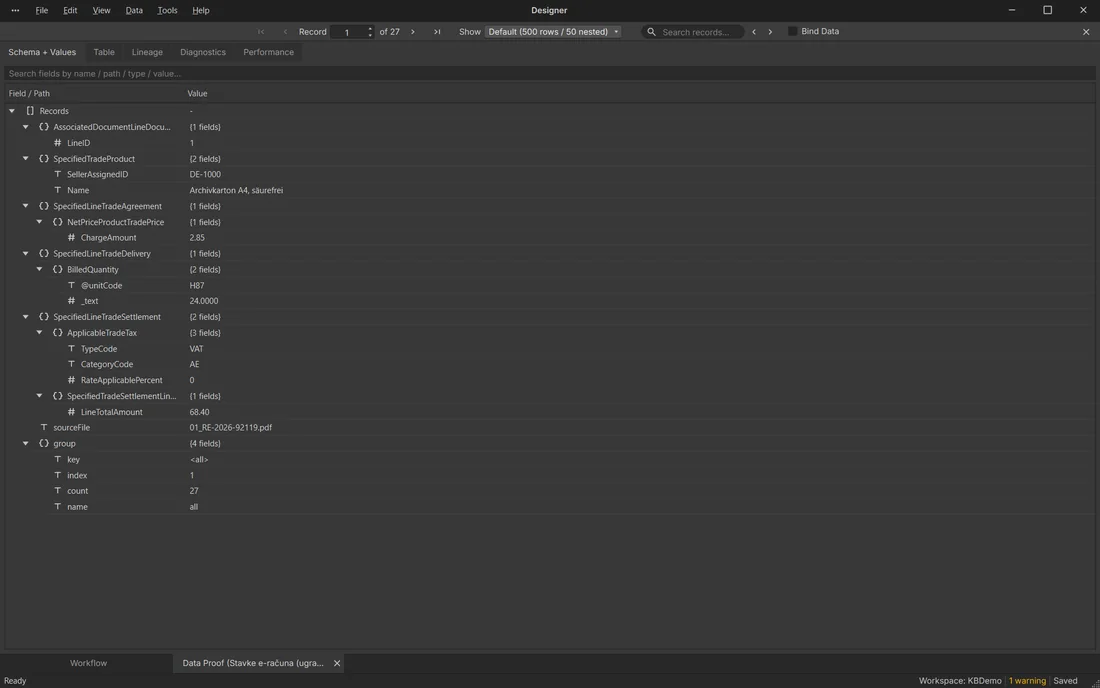Collapse the ApplicableTradeTax node
Image resolution: width=1100 pixels, height=688 pixels.
coord(39,332)
